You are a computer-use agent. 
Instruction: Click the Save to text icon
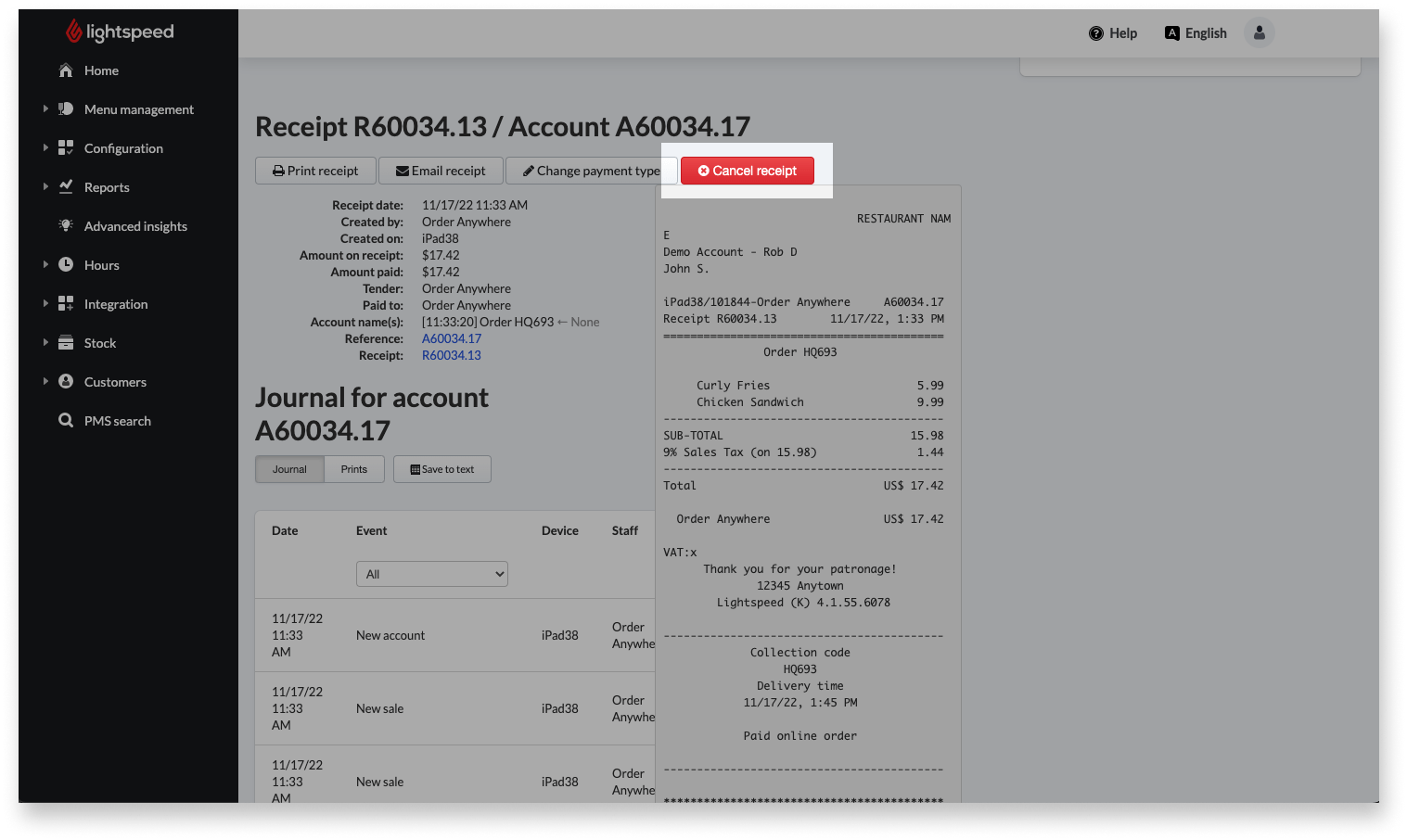click(x=416, y=470)
